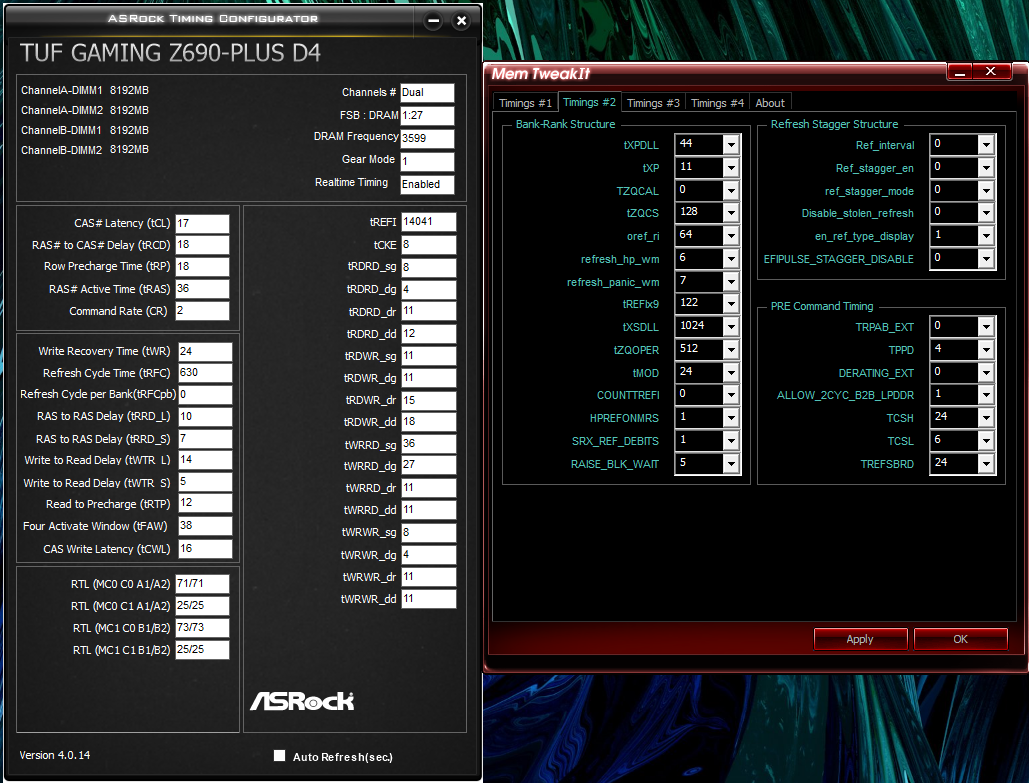Select the Realtime Timing Enabled field

[x=427, y=184]
